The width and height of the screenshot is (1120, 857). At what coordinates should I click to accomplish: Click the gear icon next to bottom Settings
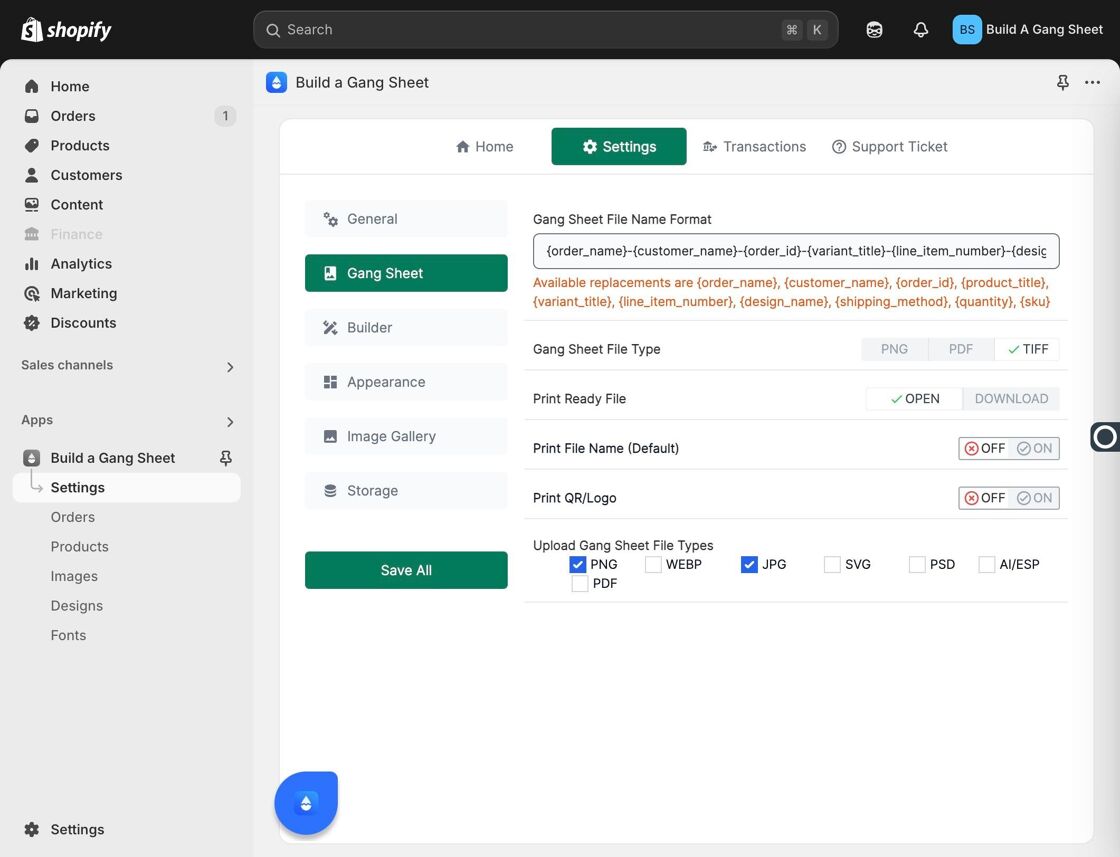31,829
